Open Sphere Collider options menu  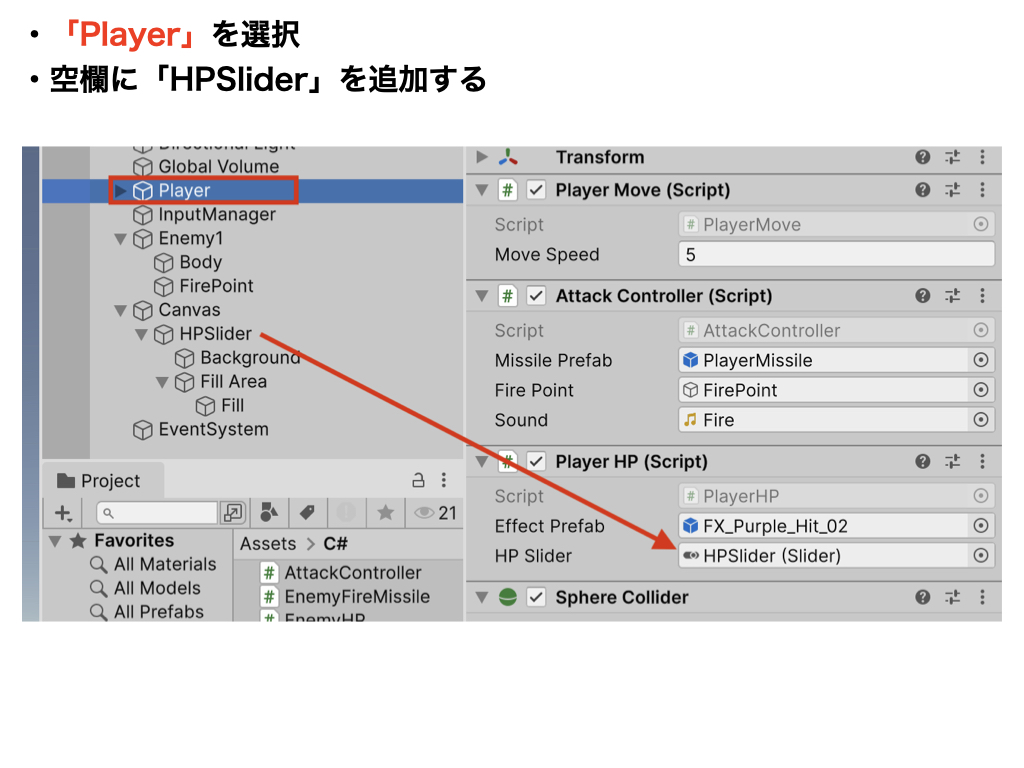(x=982, y=597)
